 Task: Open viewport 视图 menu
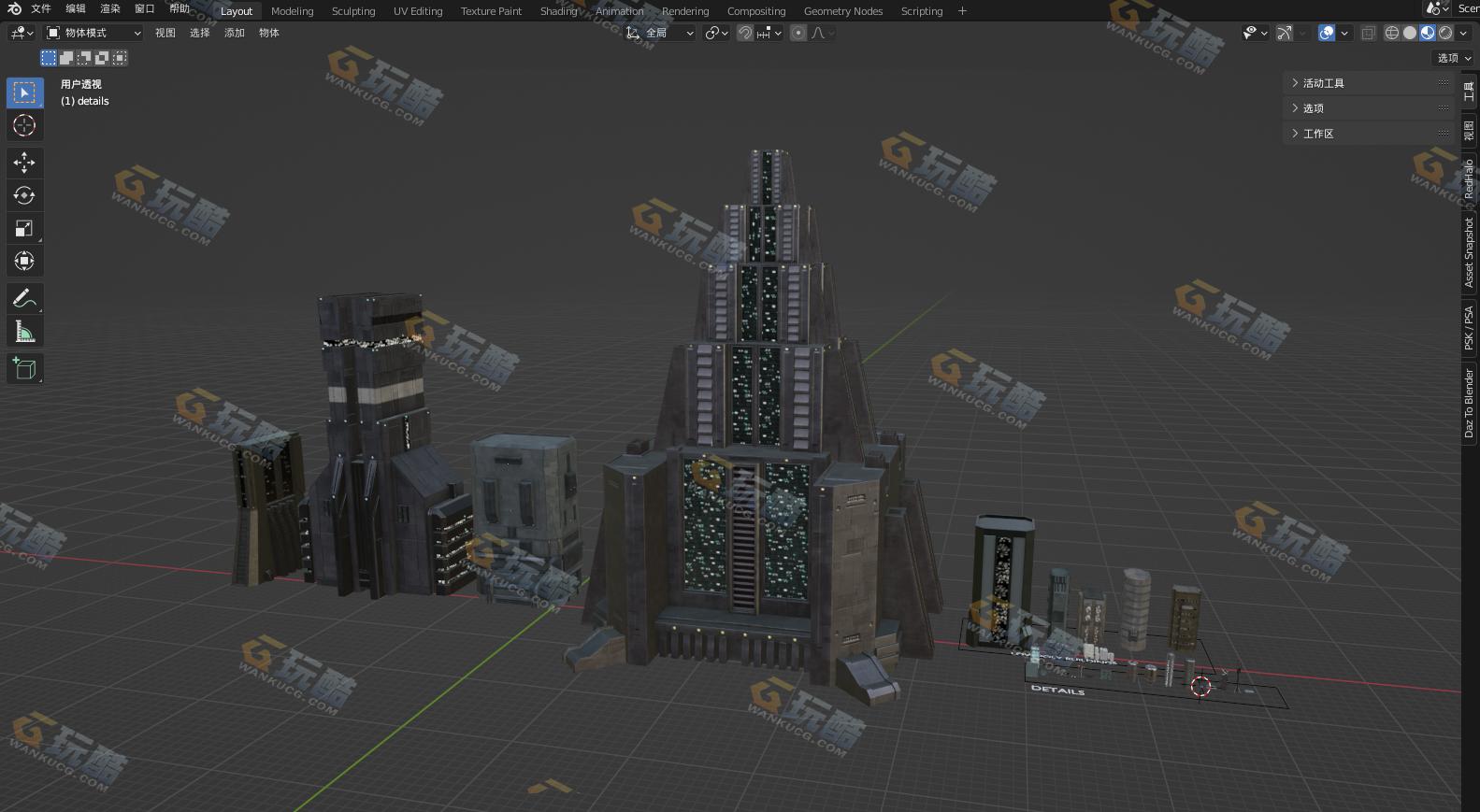pyautogui.click(x=165, y=33)
